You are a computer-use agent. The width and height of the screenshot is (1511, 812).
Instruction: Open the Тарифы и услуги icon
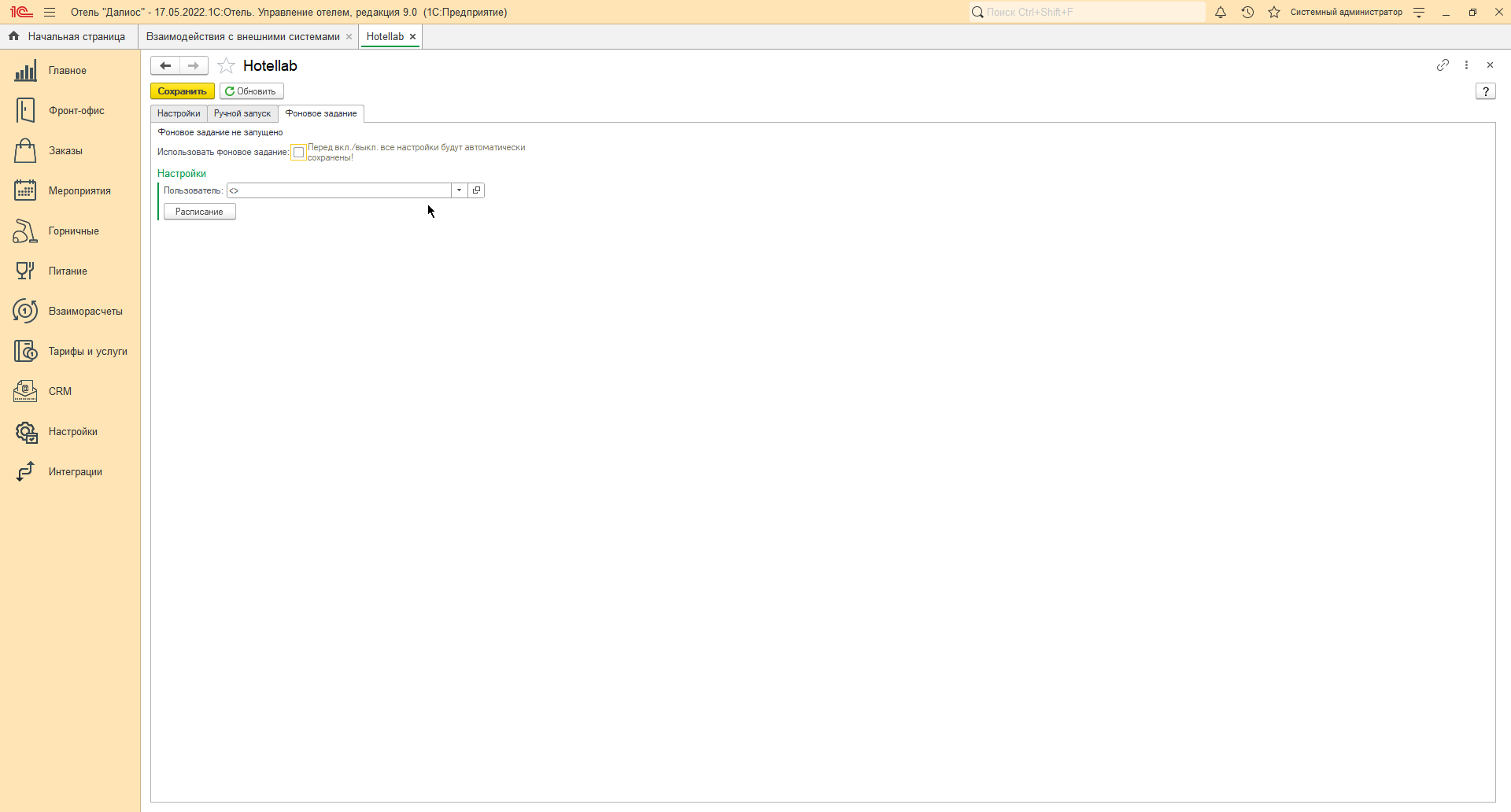click(x=25, y=352)
